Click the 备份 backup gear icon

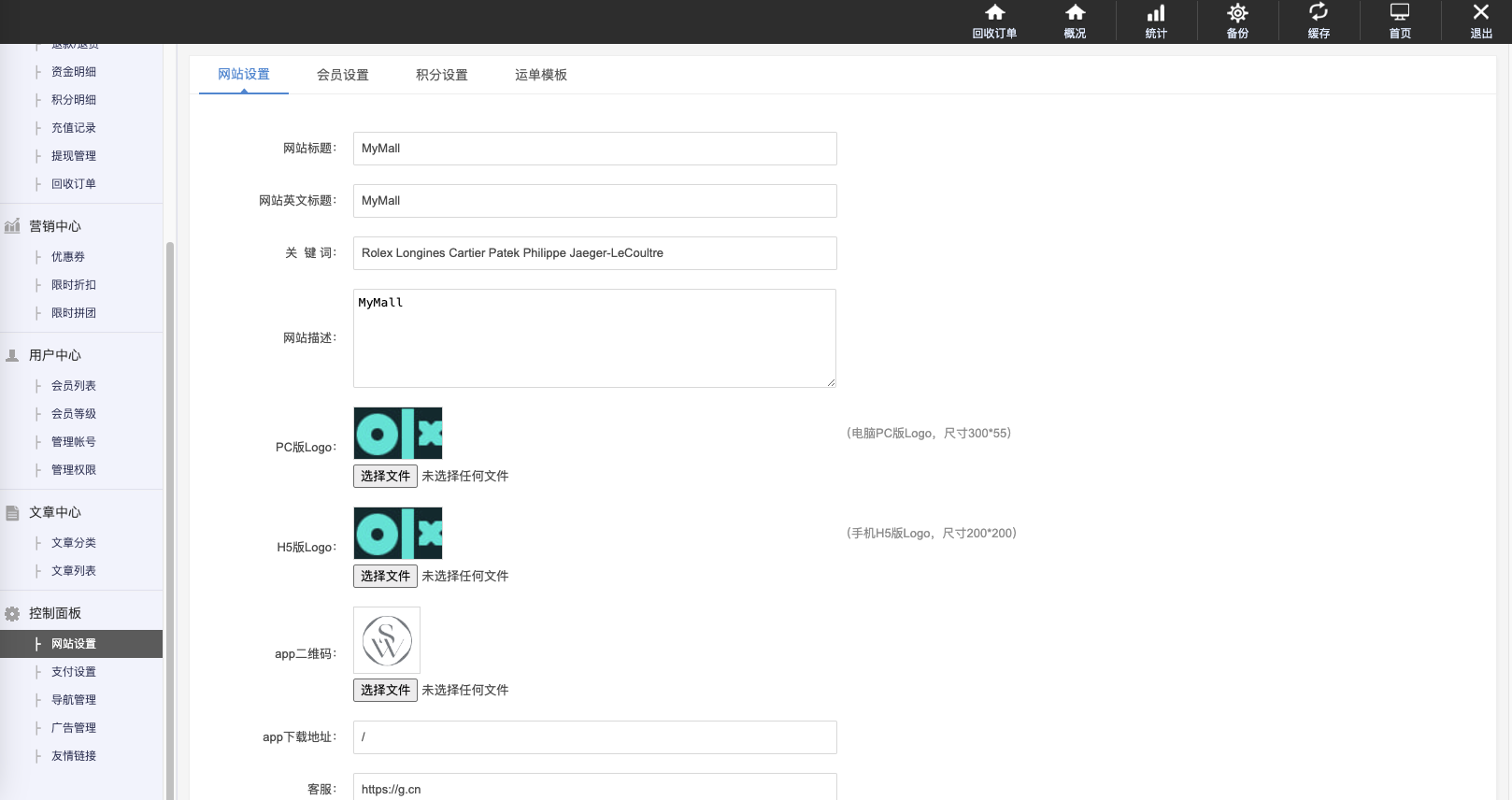1237,13
